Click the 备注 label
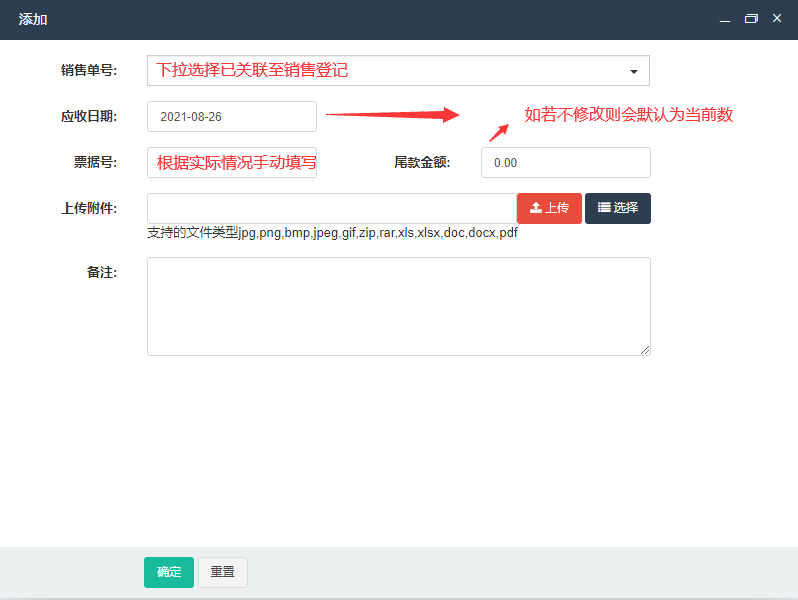The width and height of the screenshot is (798, 600). 102,272
